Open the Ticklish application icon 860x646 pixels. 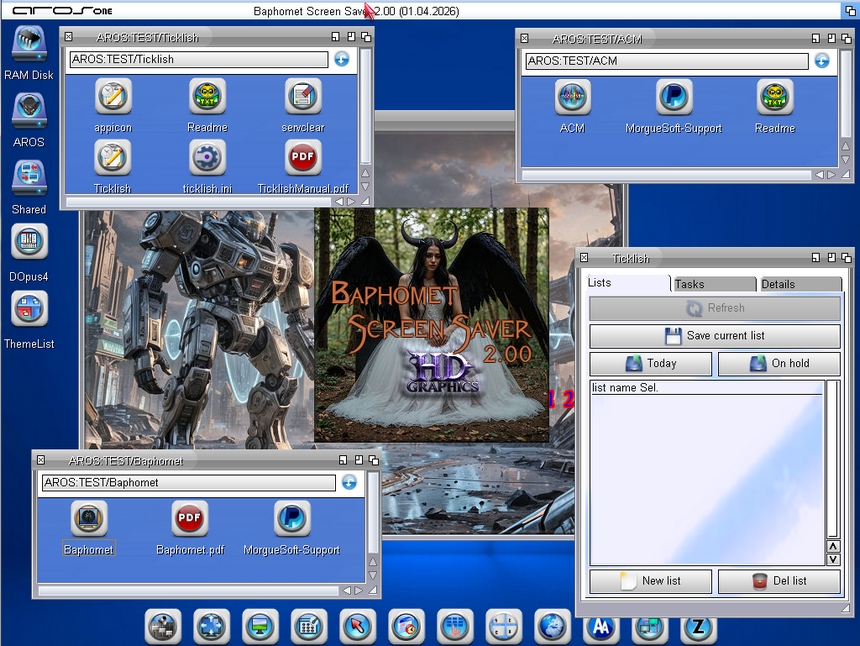click(112, 160)
